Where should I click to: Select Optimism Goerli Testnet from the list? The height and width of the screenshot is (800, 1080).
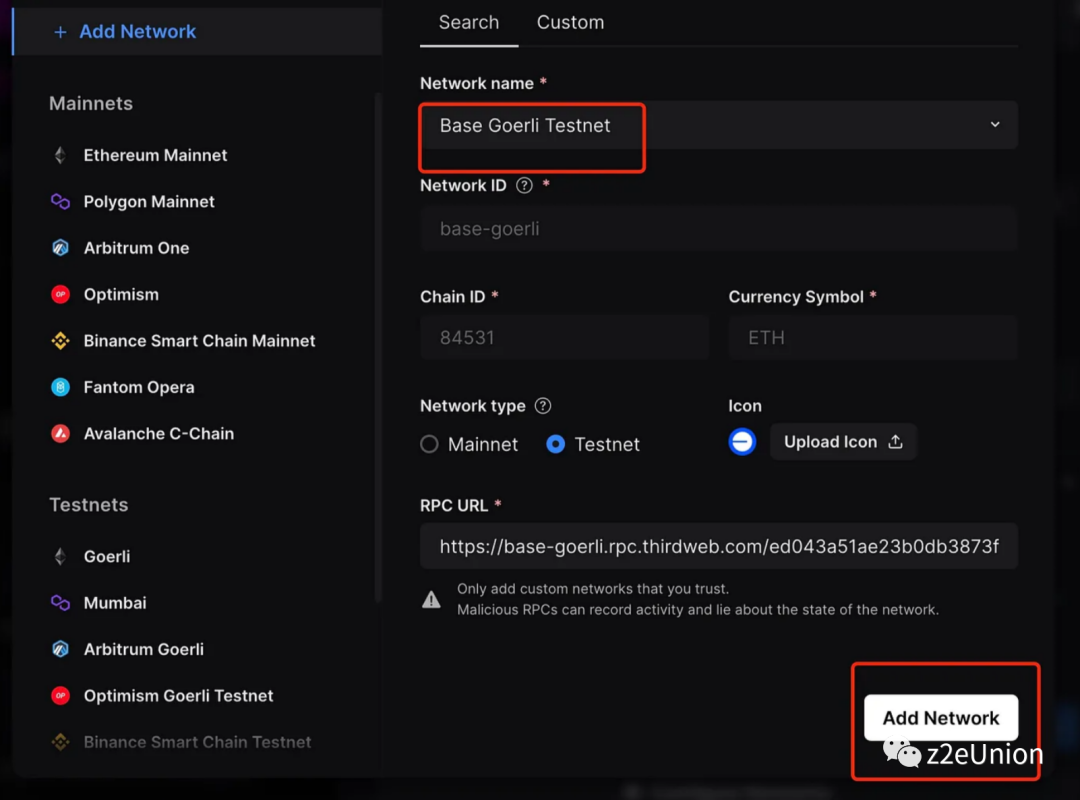[x=178, y=696]
